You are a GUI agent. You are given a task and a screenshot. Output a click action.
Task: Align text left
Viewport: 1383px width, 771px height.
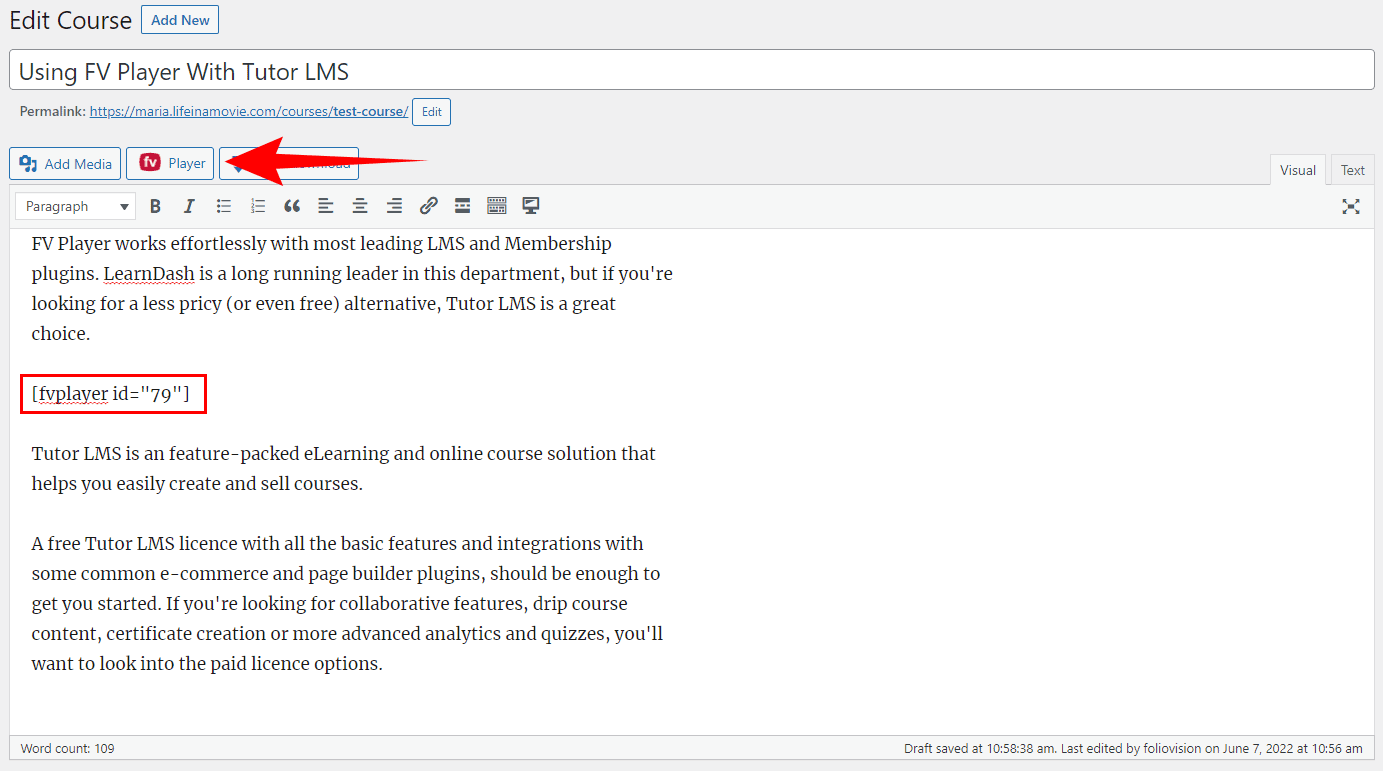[326, 206]
